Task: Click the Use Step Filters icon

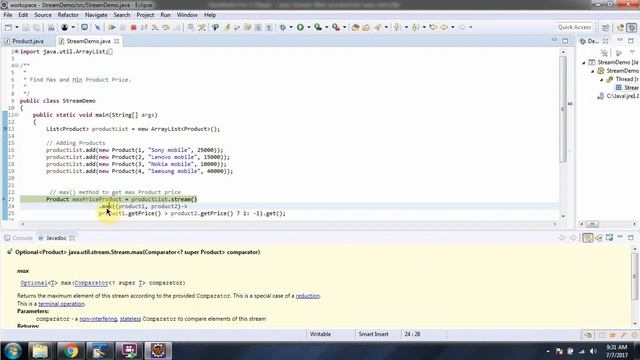Action: pyautogui.click(x=202, y=27)
